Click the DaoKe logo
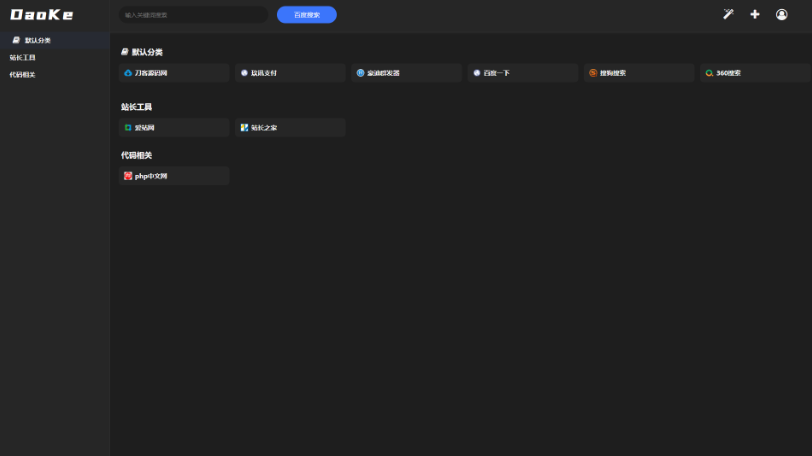 click(42, 15)
